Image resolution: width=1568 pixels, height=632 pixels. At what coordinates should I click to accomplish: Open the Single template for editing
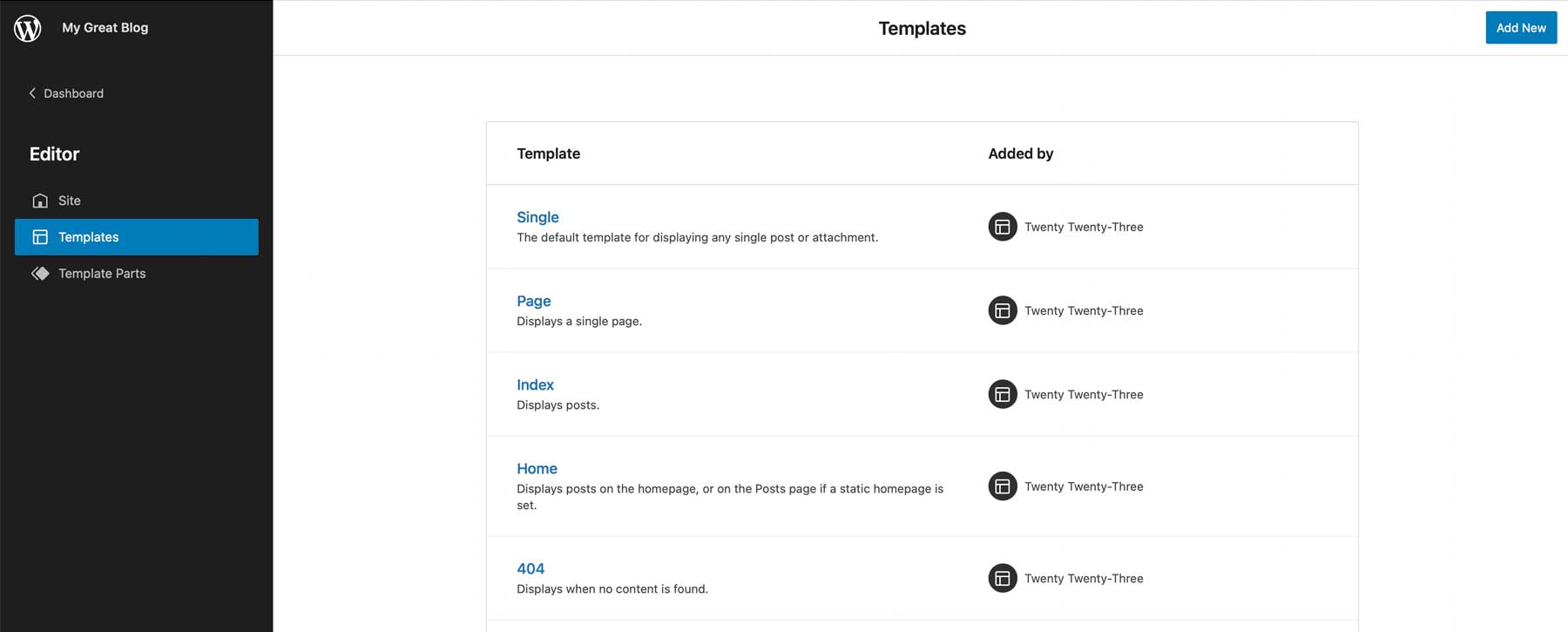[x=537, y=217]
